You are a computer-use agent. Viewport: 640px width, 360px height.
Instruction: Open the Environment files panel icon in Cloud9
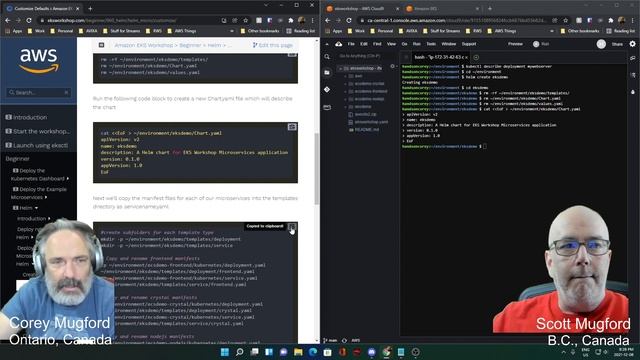327,73
